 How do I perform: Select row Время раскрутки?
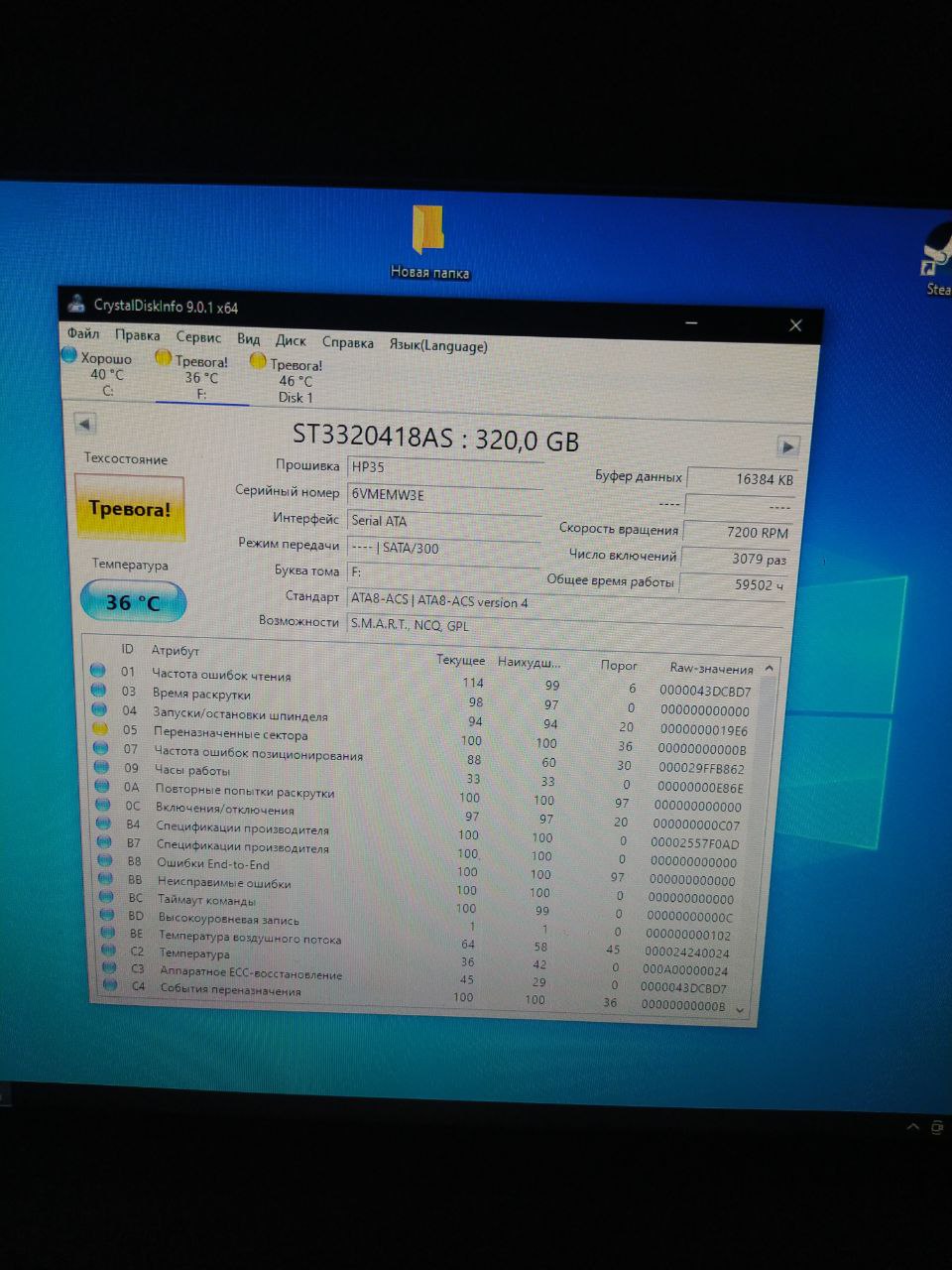click(423, 699)
